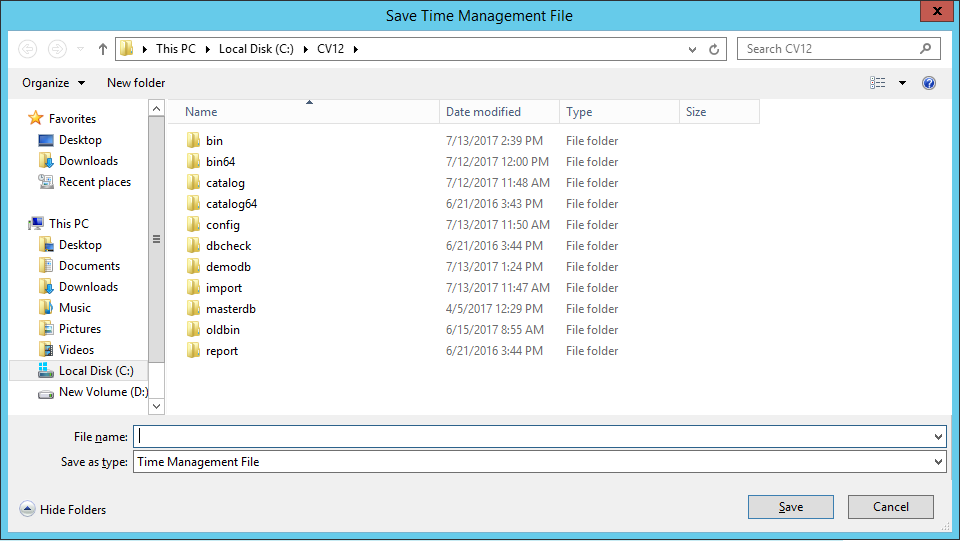
Task: Expand the File name history dropdown
Action: 938,437
